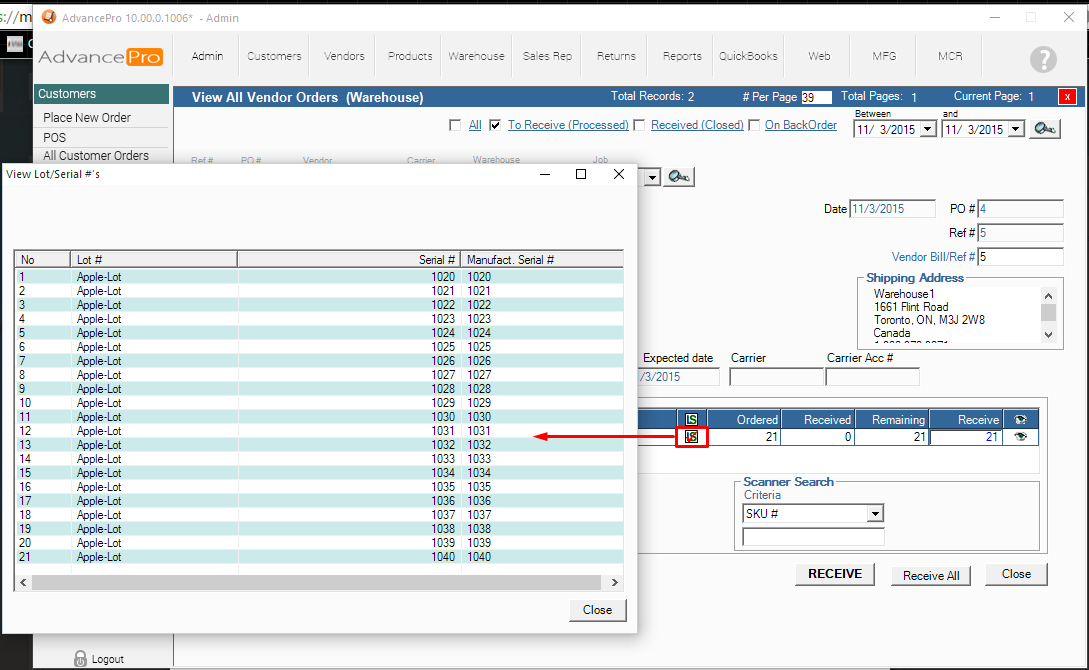Screen dimensions: 1089x670
Task: Close the vendor orders panel with red X
Action: coord(1068,97)
